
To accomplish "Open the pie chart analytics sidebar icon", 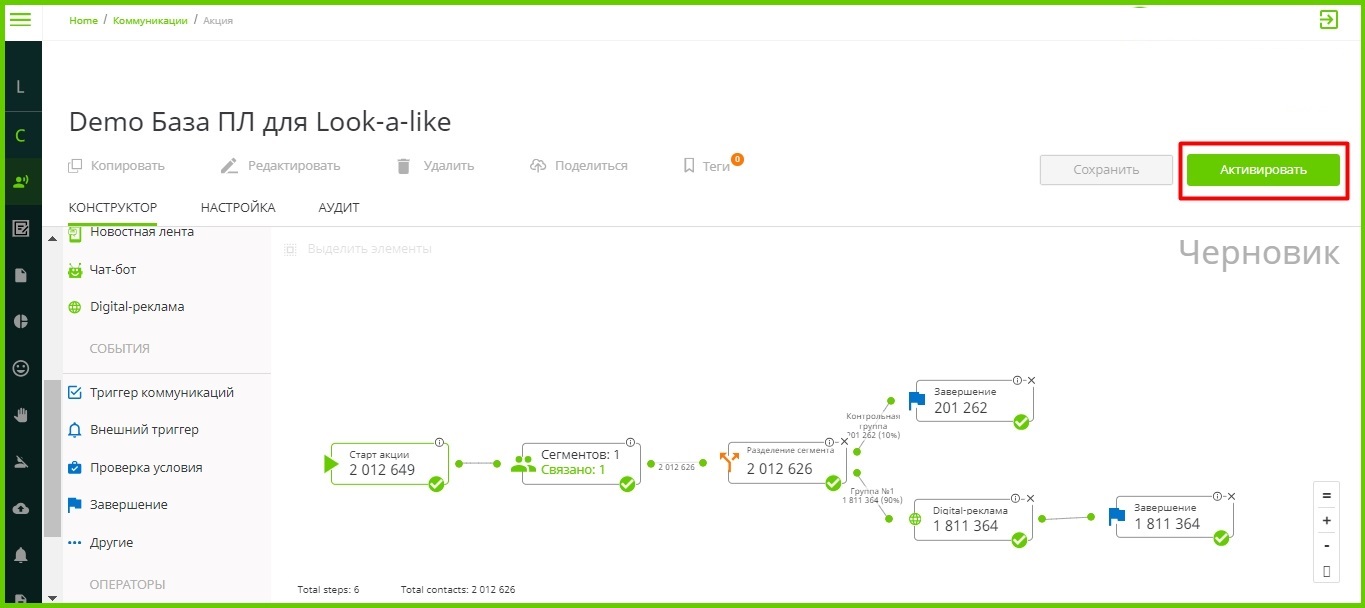I will [20, 321].
